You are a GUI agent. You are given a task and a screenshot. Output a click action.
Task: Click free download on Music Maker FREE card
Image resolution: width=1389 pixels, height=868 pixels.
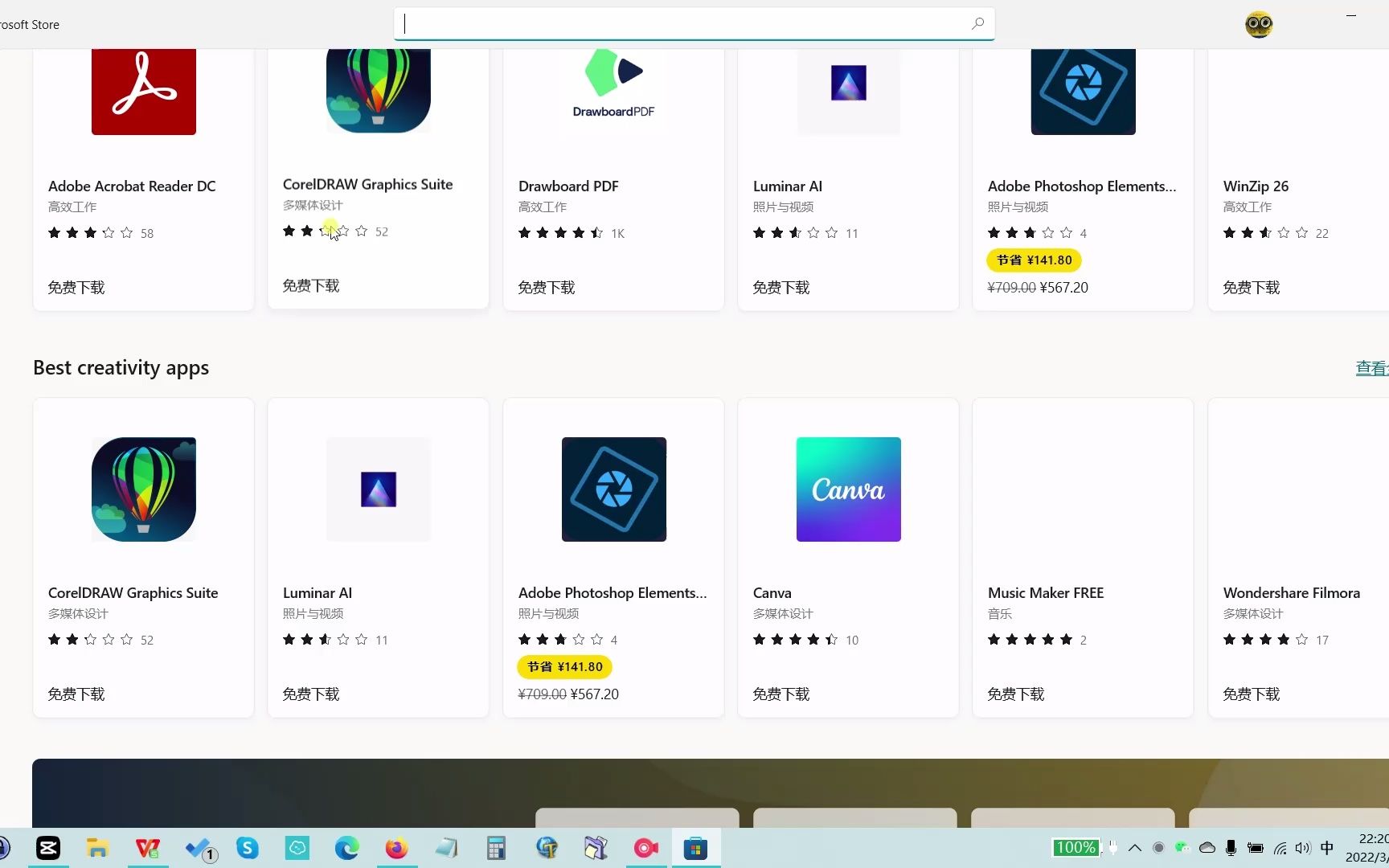click(1016, 694)
